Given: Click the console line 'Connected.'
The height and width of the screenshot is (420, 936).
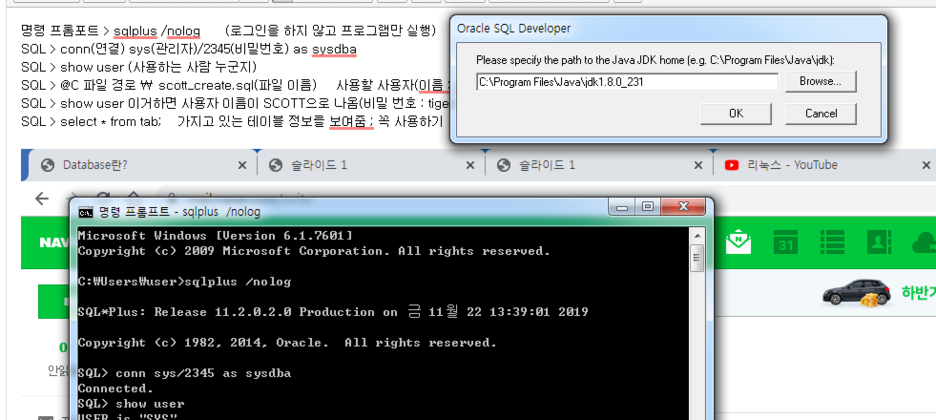Looking at the screenshot, I should [x=116, y=388].
